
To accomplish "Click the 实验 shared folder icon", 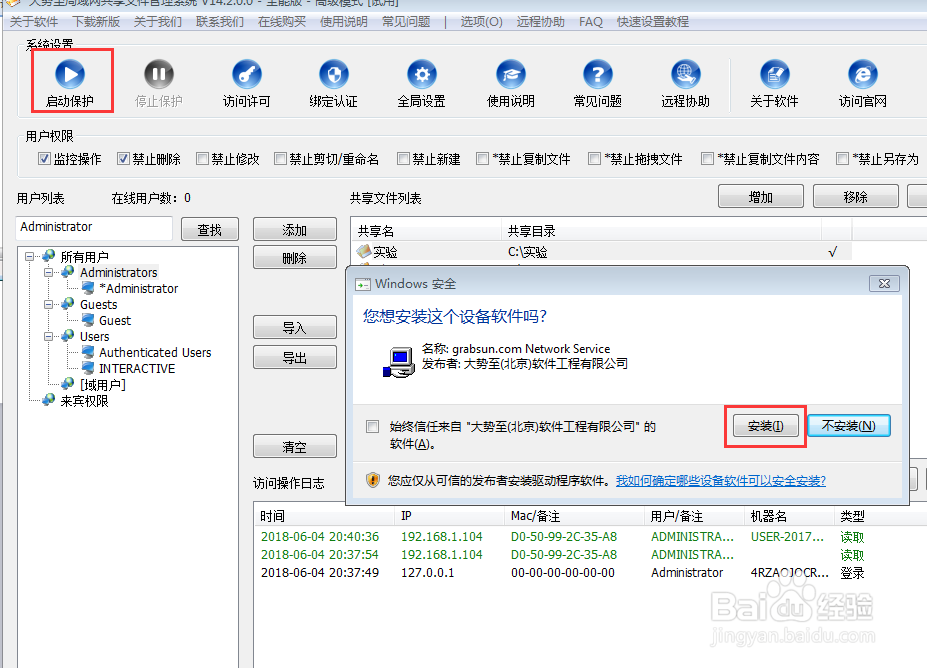I will click(x=364, y=252).
